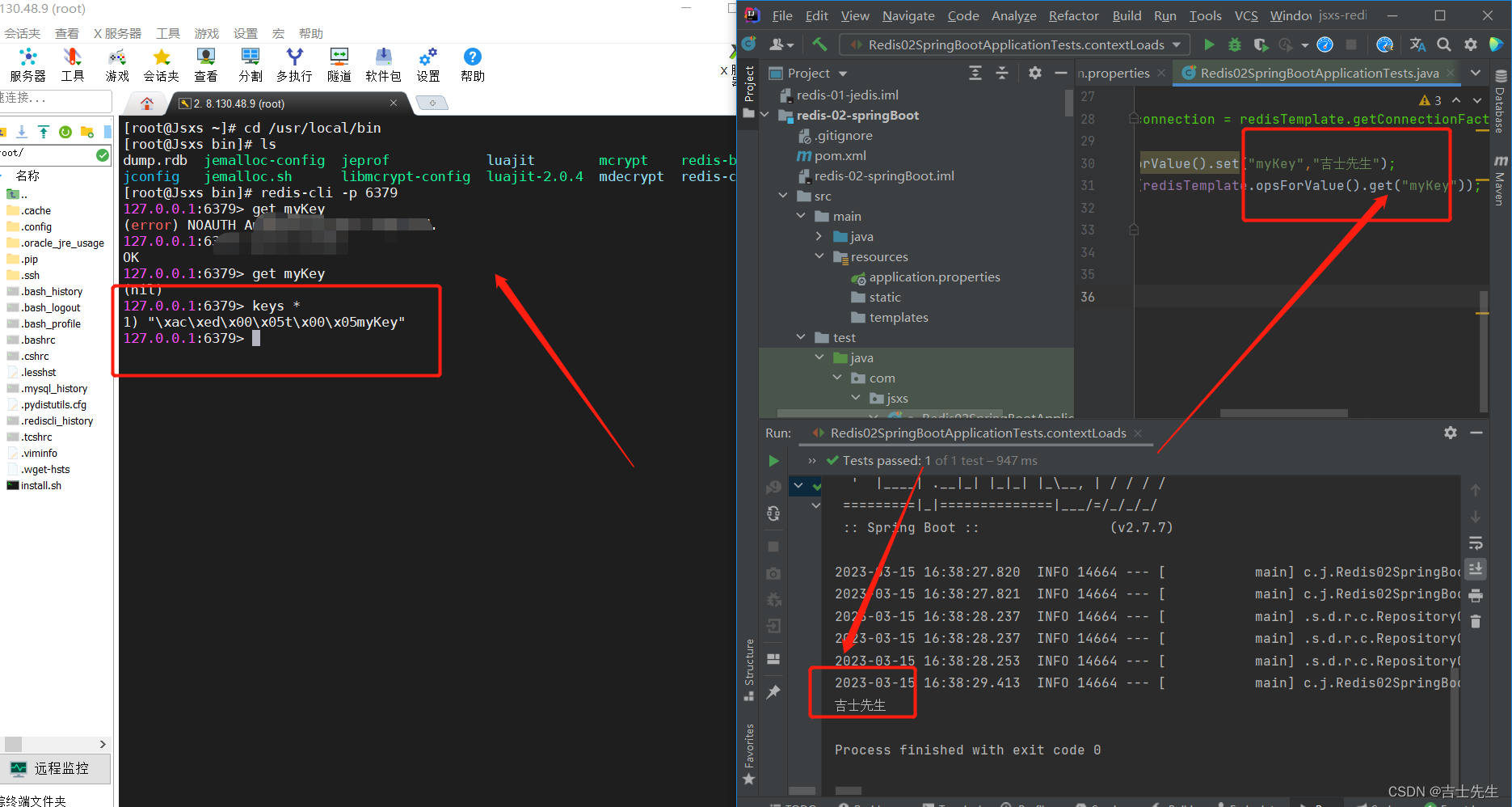This screenshot has width=1512, height=807.
Task: Open the translate icon in IntelliJ toolbar
Action: 1417,44
